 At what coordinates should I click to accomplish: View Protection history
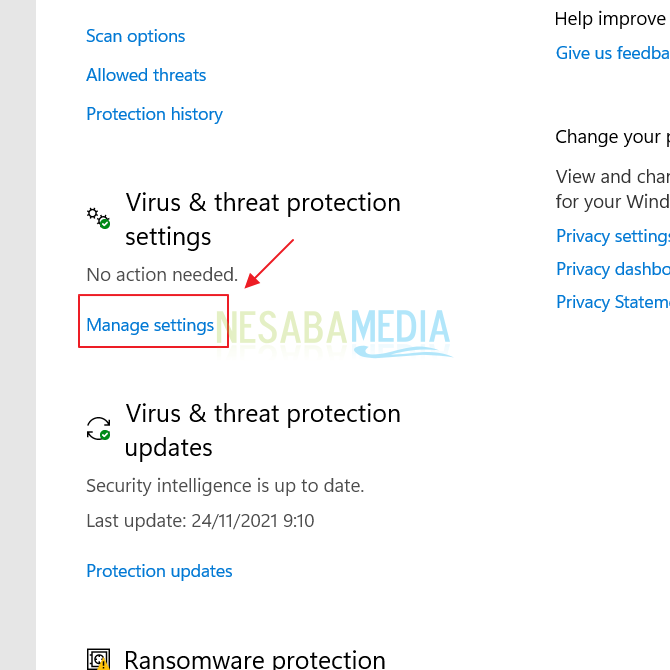[154, 114]
